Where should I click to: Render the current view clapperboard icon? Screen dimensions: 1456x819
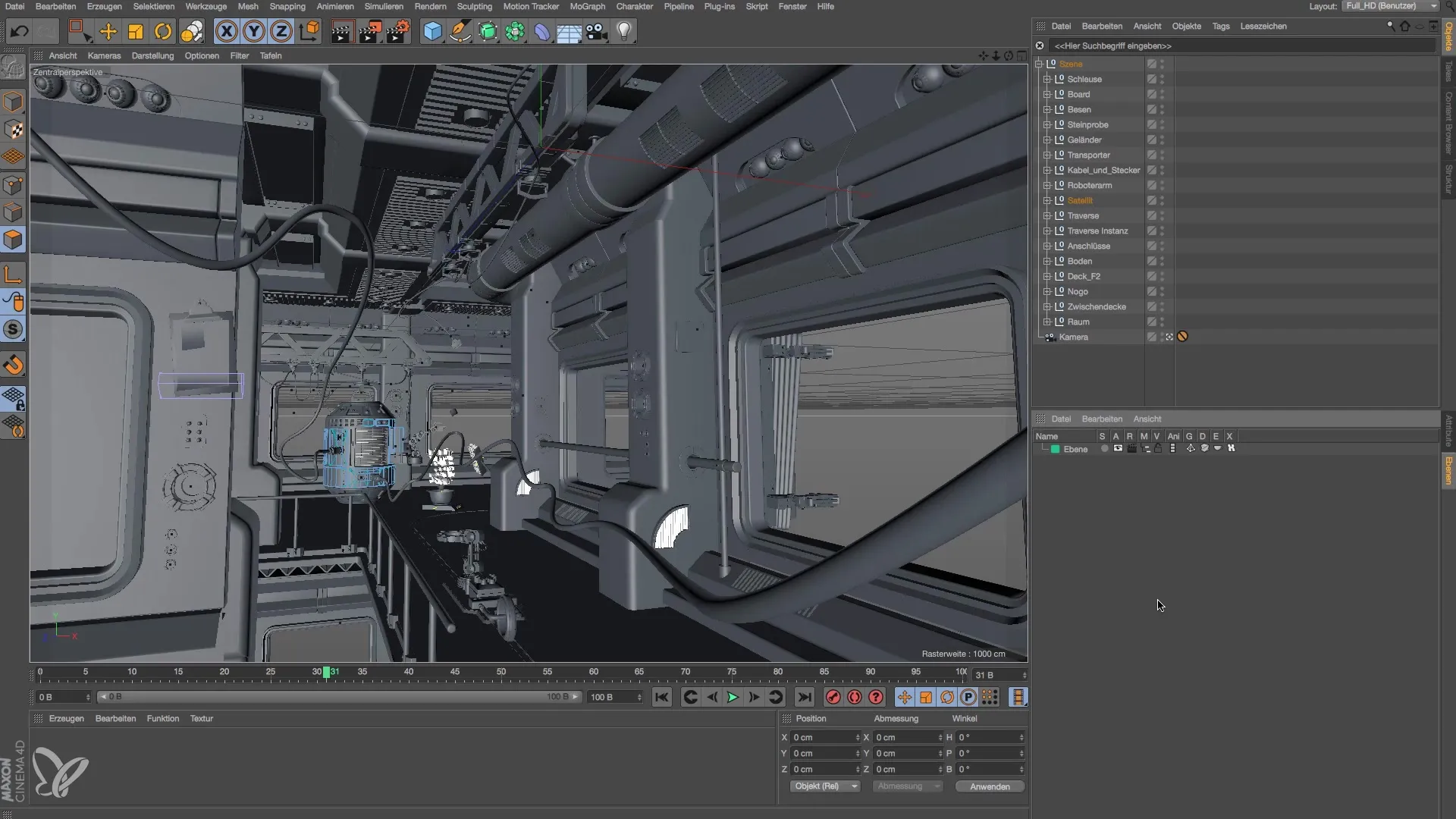(x=342, y=31)
